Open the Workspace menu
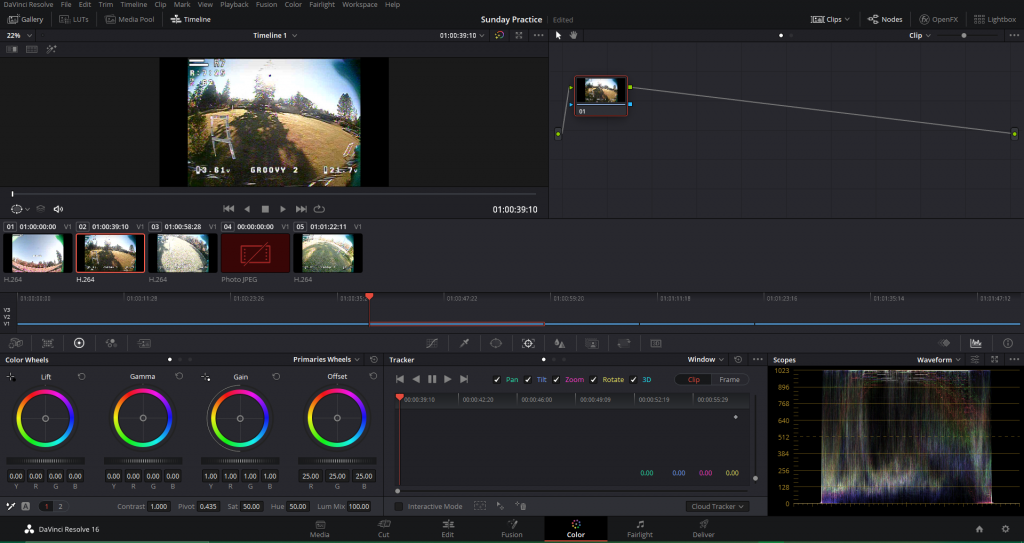 (359, 5)
